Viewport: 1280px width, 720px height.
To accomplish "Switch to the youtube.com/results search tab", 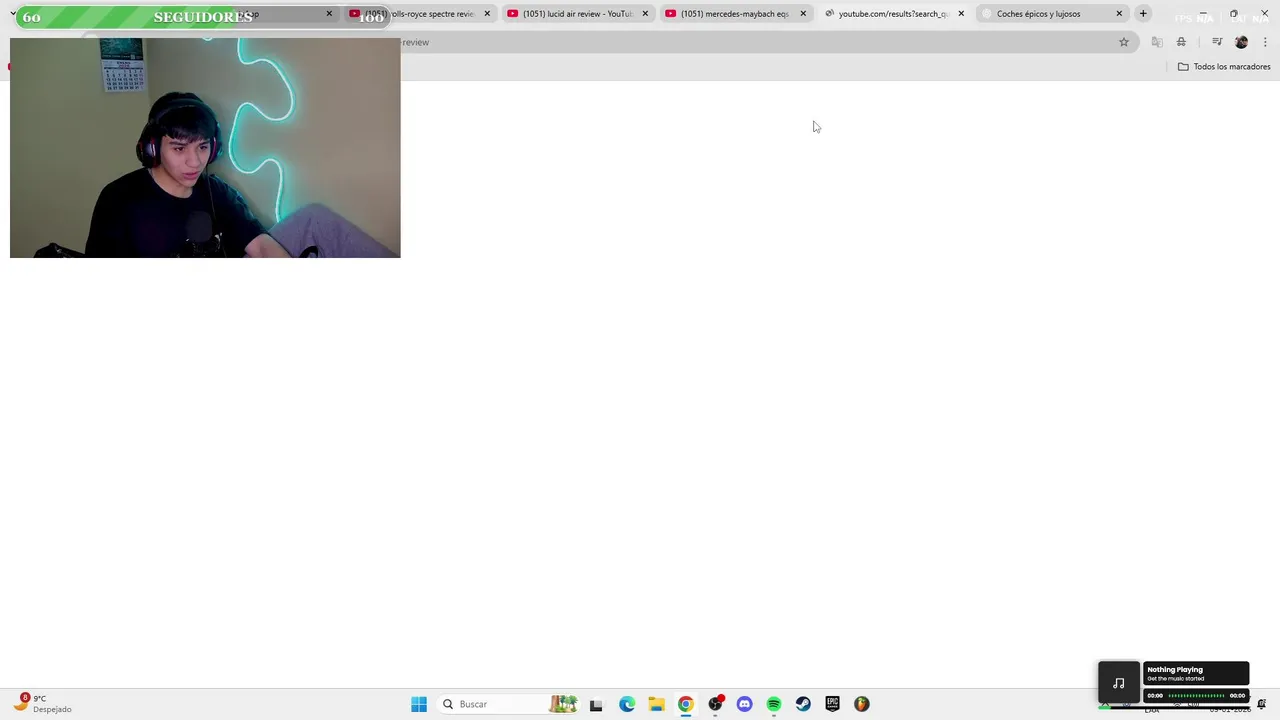I will 893,14.
